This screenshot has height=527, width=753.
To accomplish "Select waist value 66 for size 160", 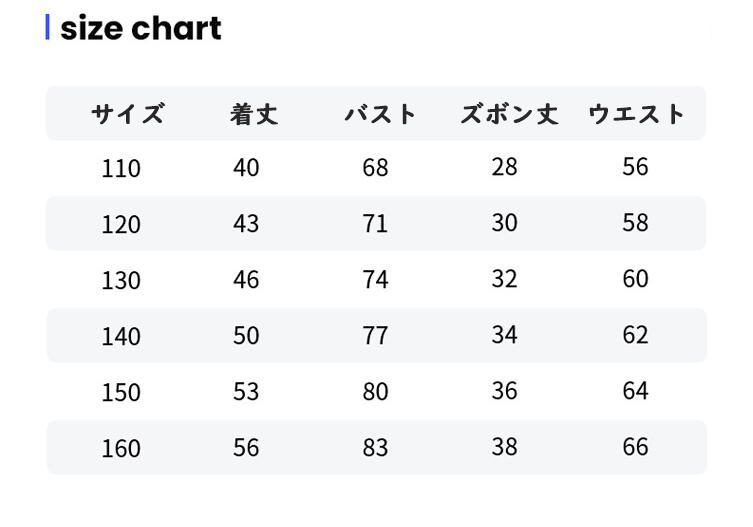I will click(635, 447).
